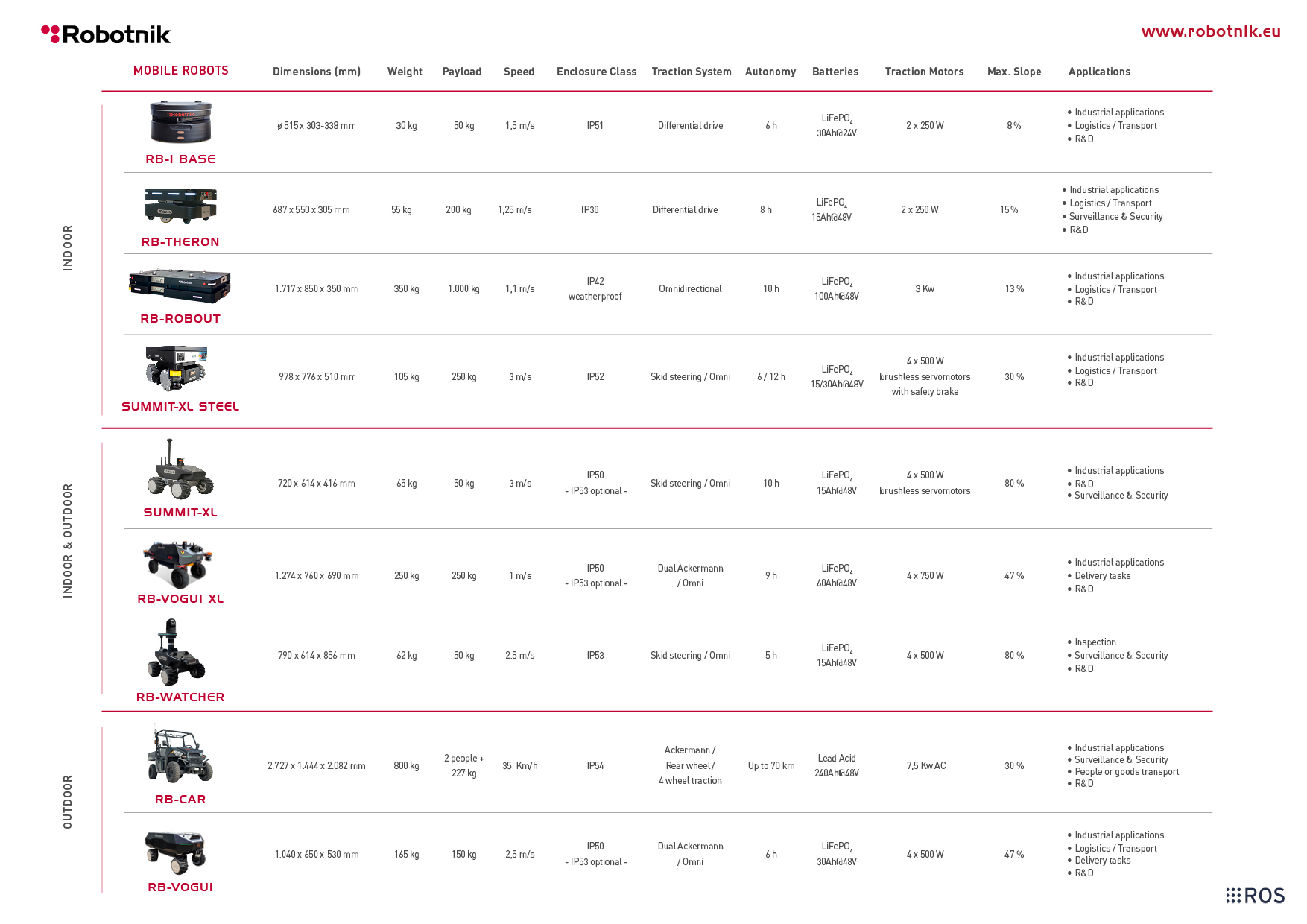Select the RB-1 BASE robot image
The width and height of the screenshot is (1307, 924).
181,122
